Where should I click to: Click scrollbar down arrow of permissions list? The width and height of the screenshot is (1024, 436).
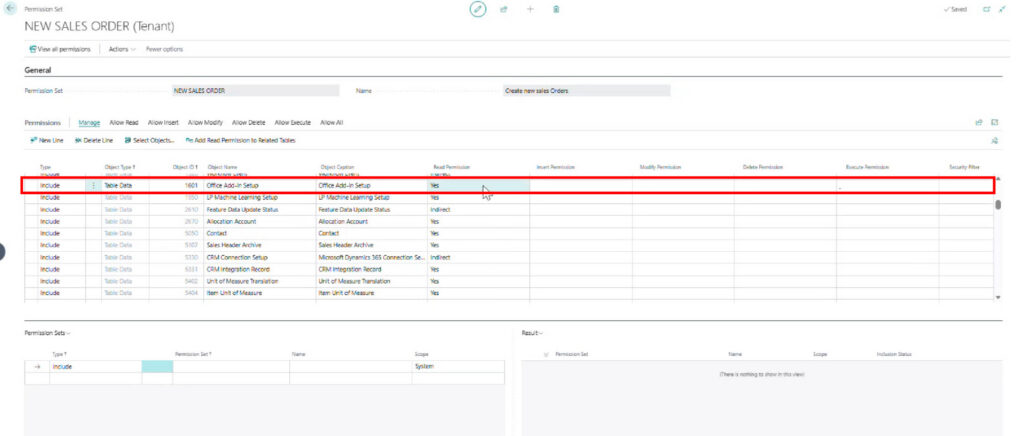point(997,297)
